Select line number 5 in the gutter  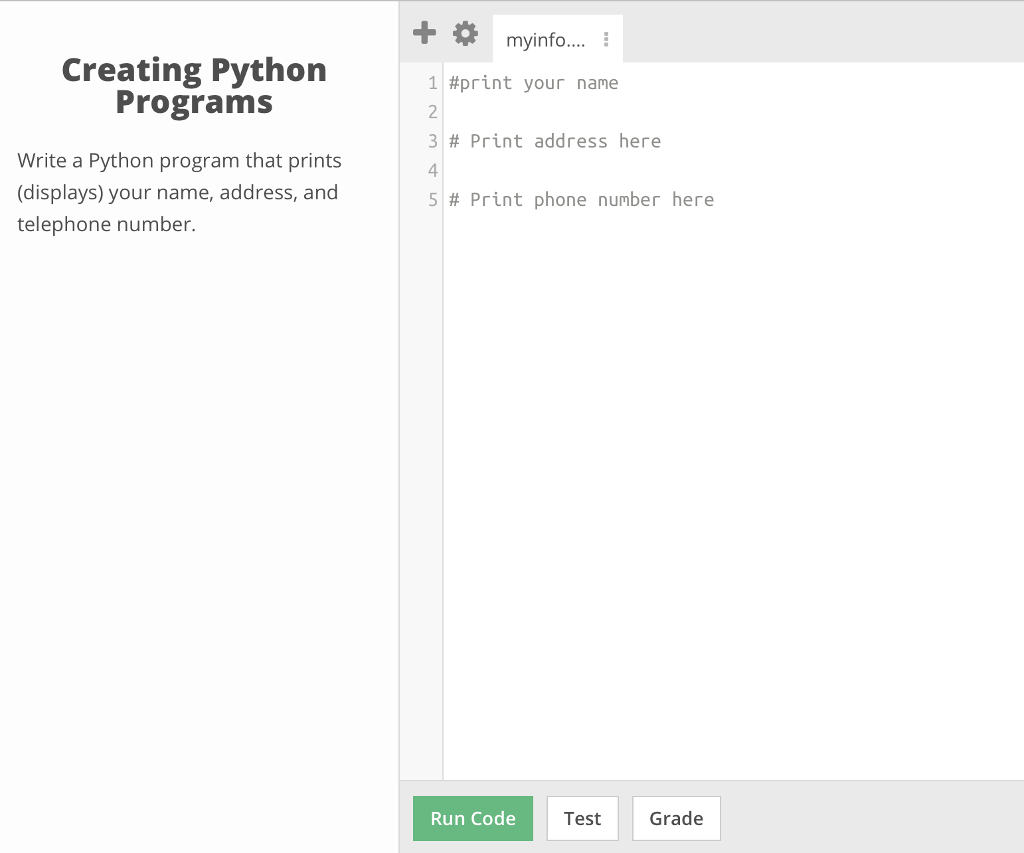click(x=431, y=199)
